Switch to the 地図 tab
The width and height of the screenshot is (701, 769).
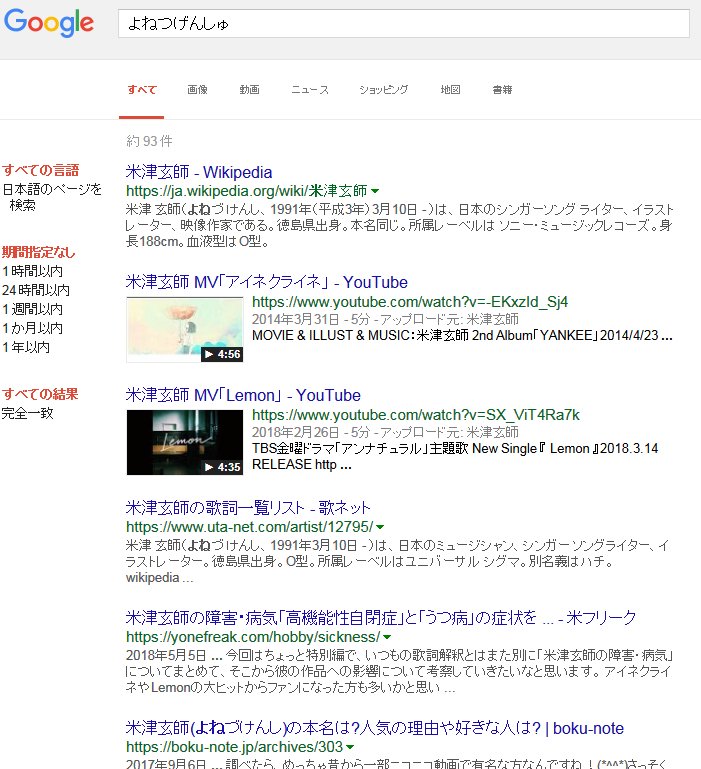coord(450,90)
